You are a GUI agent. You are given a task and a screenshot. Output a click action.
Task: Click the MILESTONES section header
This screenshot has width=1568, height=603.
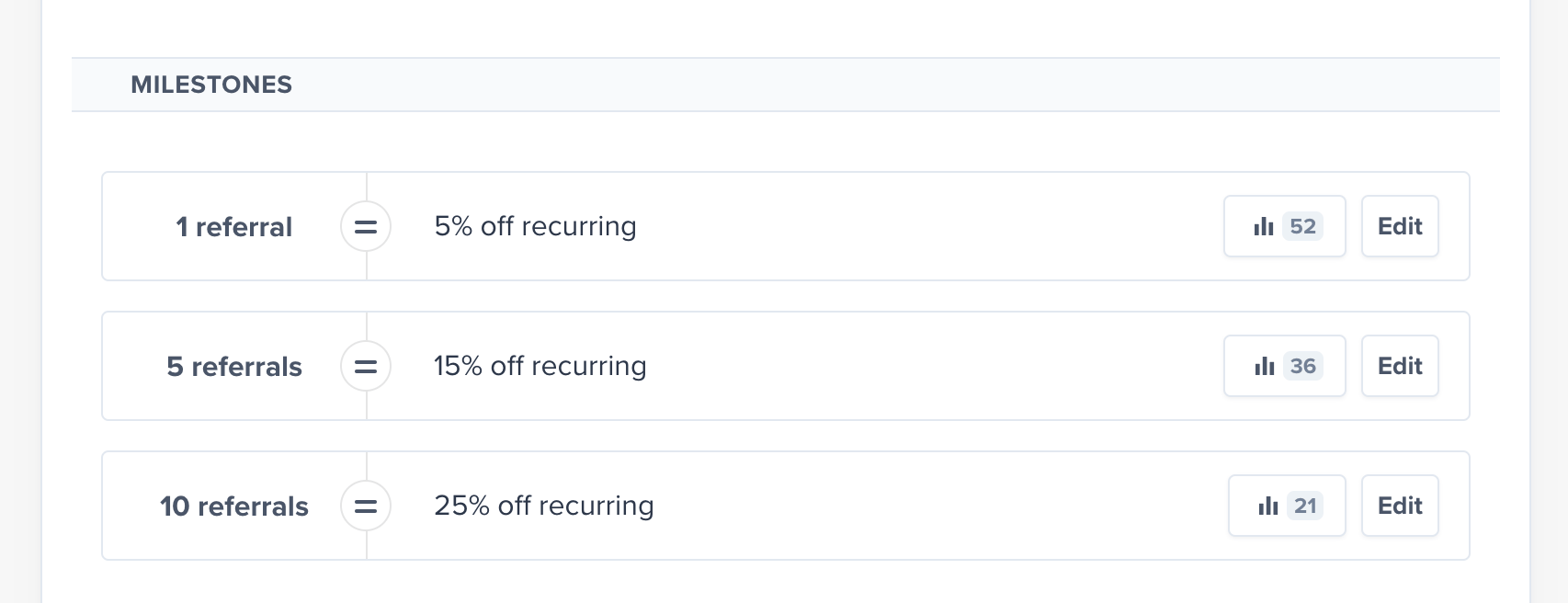(x=211, y=85)
